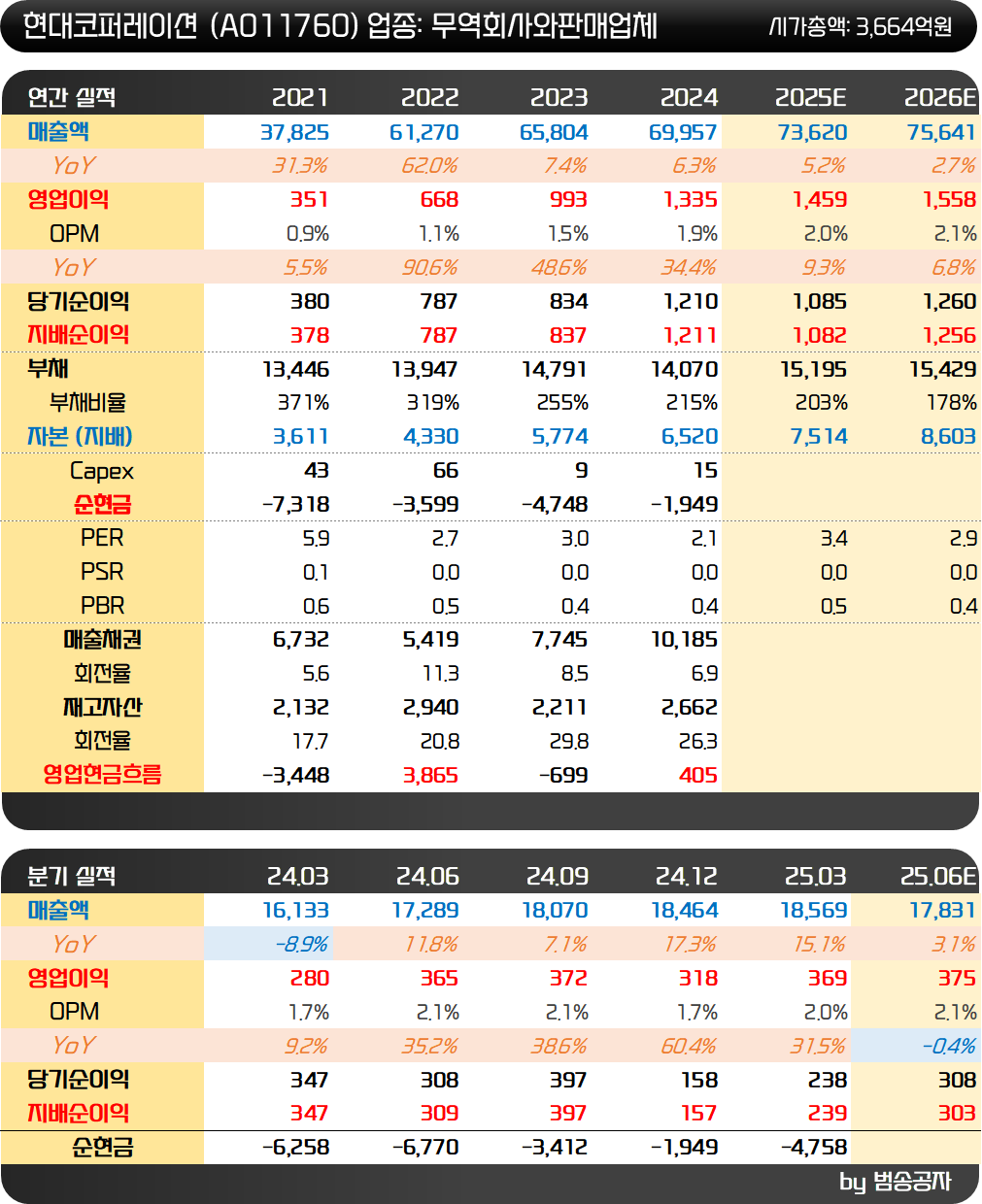Click operating profit YoY -0.4%
The image size is (982, 1204).
pyautogui.click(x=949, y=1046)
